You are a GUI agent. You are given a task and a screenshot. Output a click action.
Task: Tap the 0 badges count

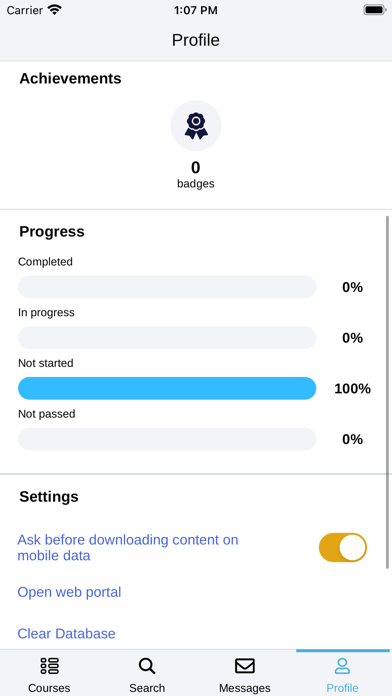tap(196, 175)
